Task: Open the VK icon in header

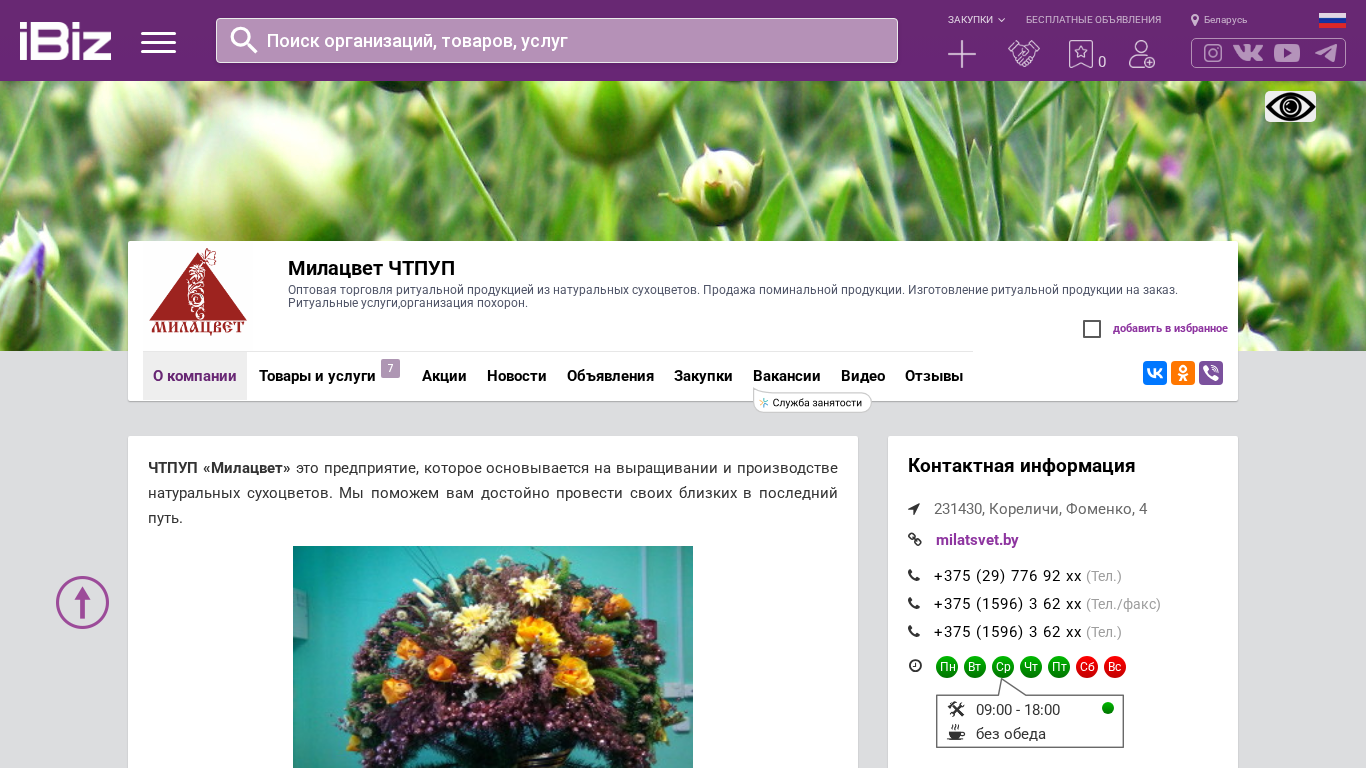Action: tap(1248, 53)
